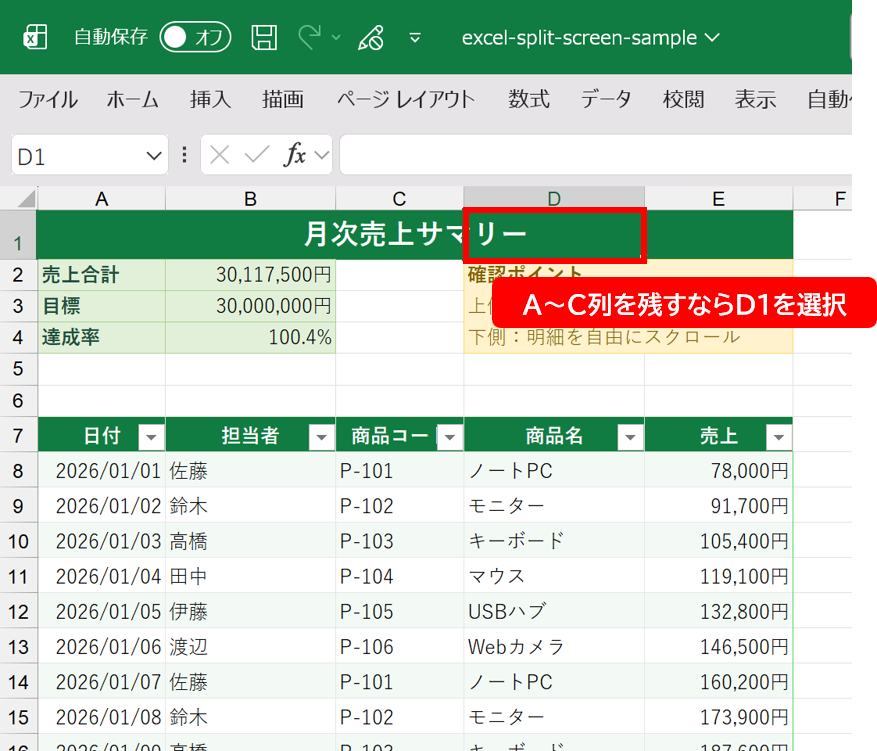The width and height of the screenshot is (877, 751).
Task: Switch to the 描画 tab
Action: (283, 100)
